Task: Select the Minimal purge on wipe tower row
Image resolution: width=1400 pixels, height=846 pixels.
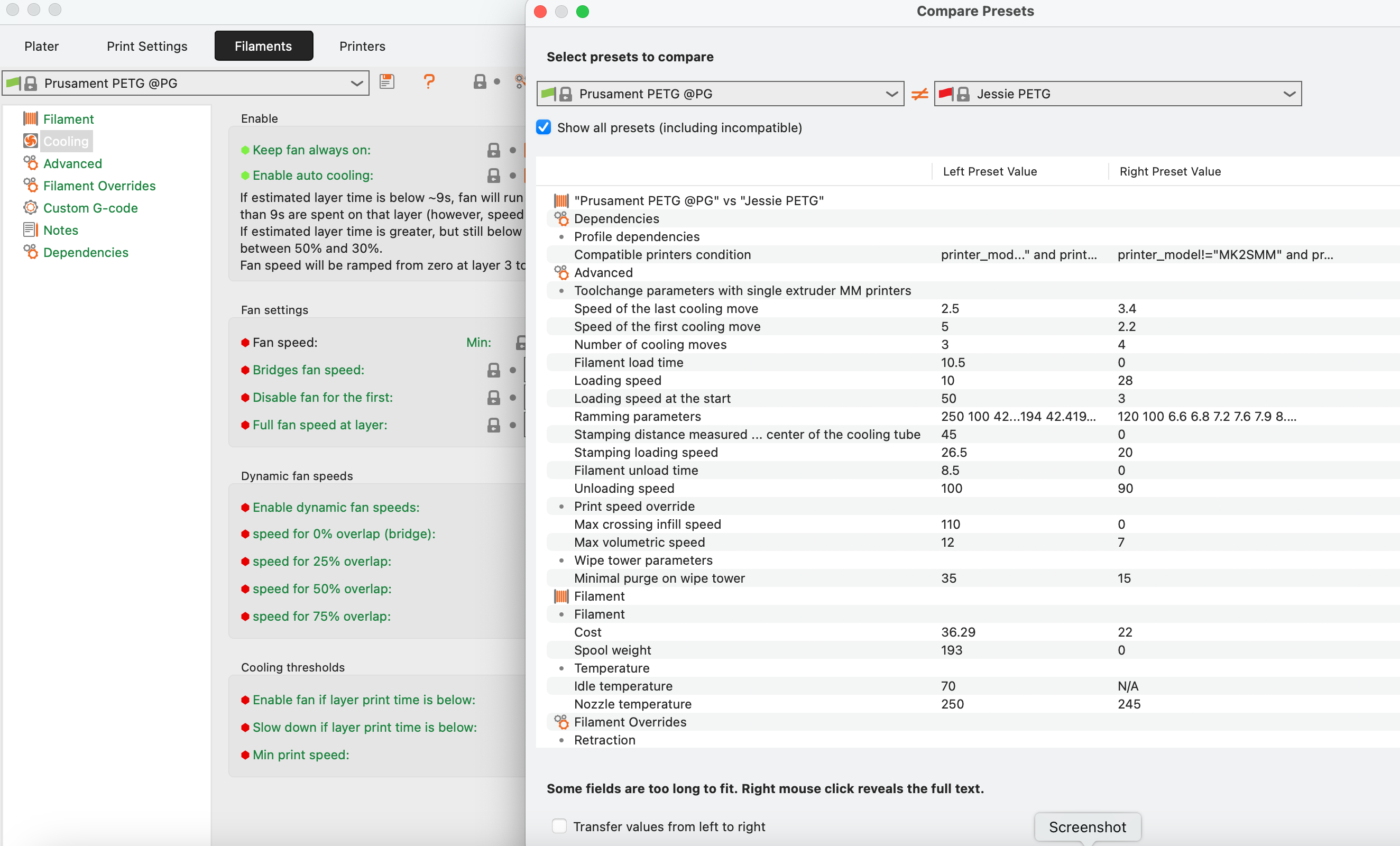Action: coord(973,578)
